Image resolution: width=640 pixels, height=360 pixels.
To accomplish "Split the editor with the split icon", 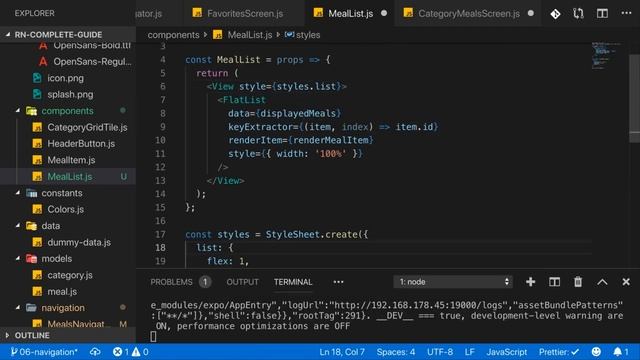I will point(602,13).
